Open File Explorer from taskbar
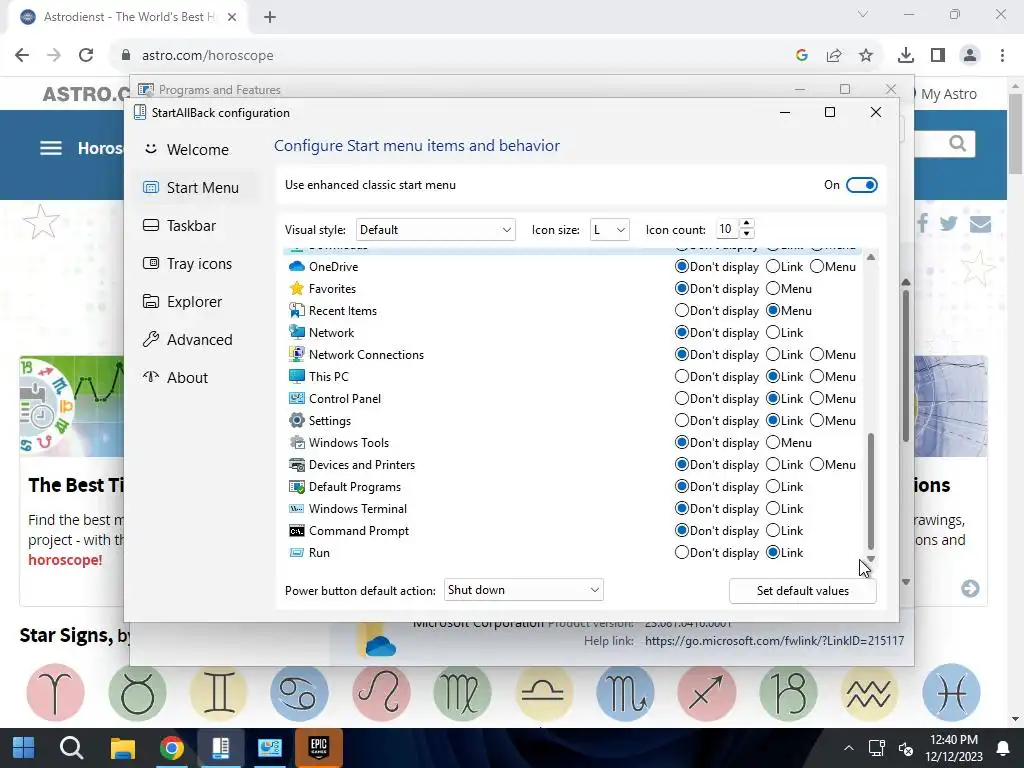Image resolution: width=1024 pixels, height=768 pixels. 122,748
